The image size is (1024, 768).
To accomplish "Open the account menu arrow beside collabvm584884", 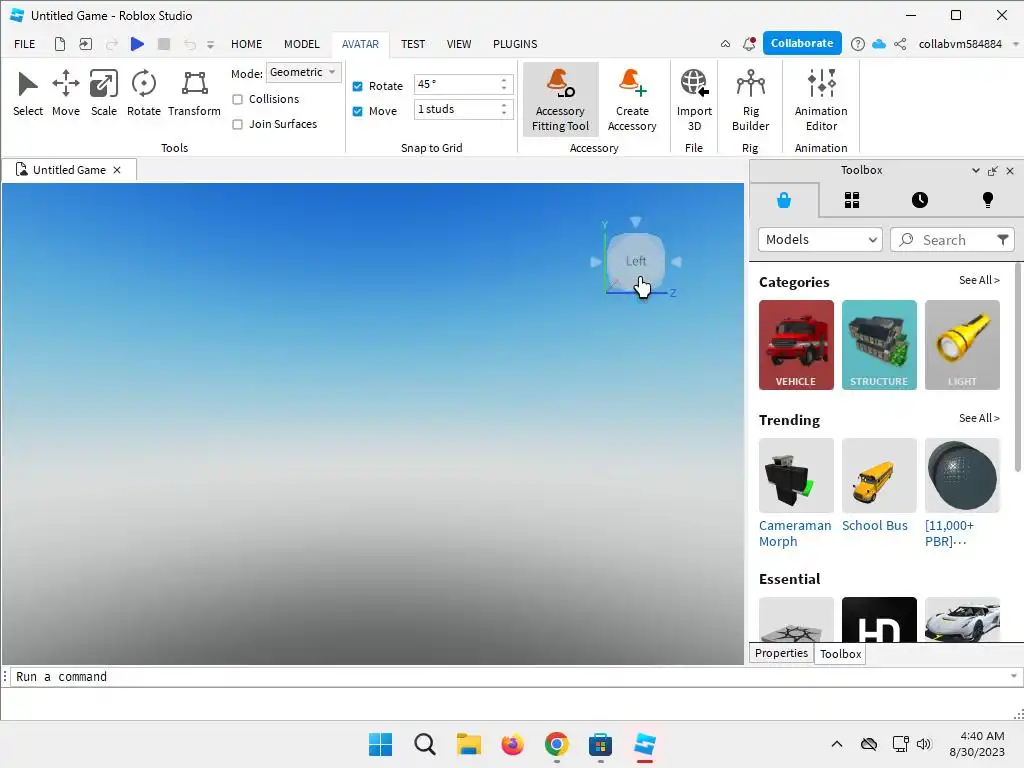I will click(x=1016, y=44).
